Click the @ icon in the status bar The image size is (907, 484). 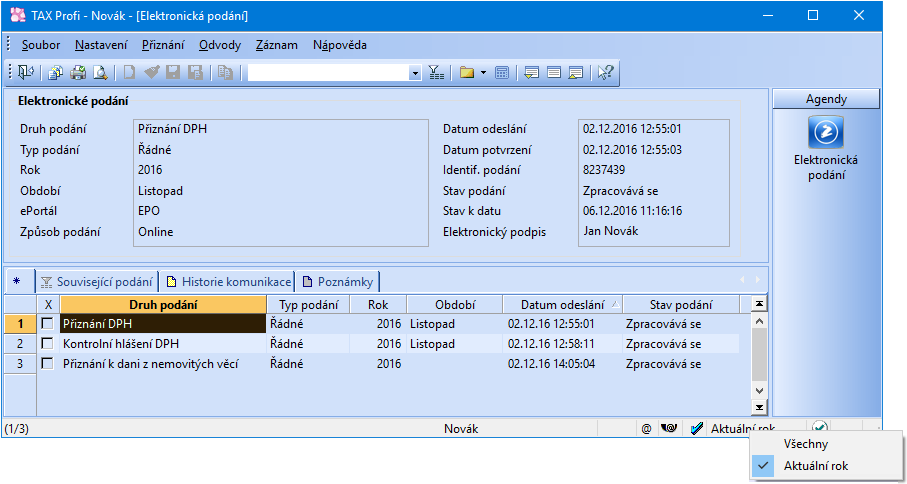tap(647, 428)
